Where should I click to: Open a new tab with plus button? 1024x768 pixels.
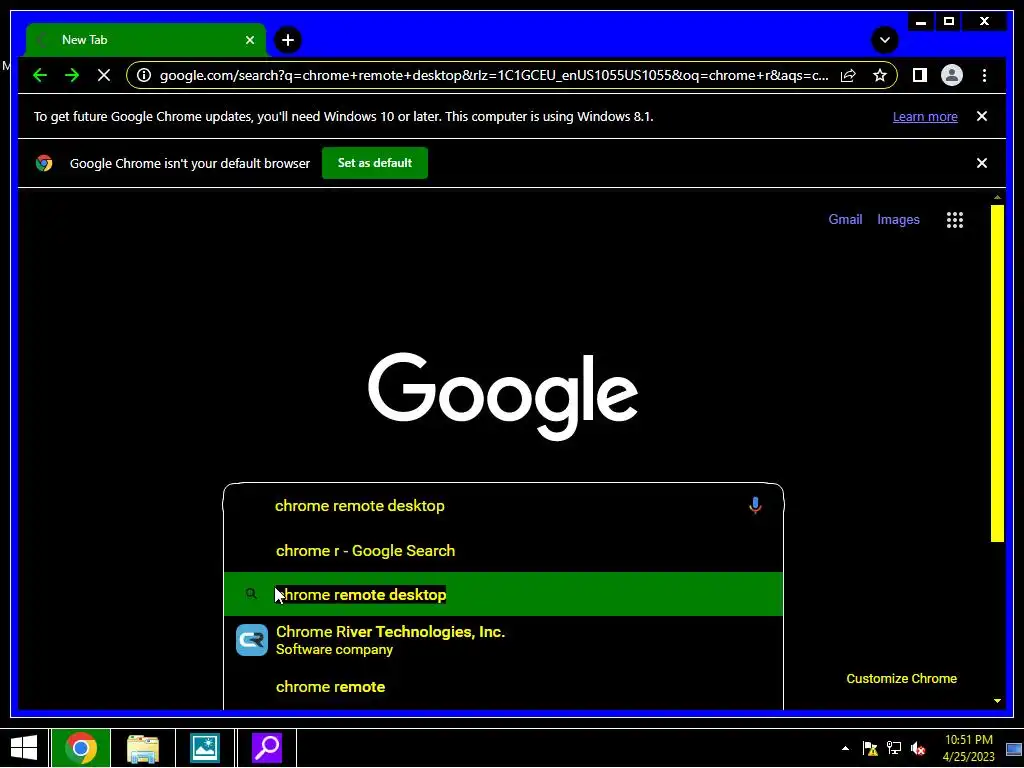[288, 40]
